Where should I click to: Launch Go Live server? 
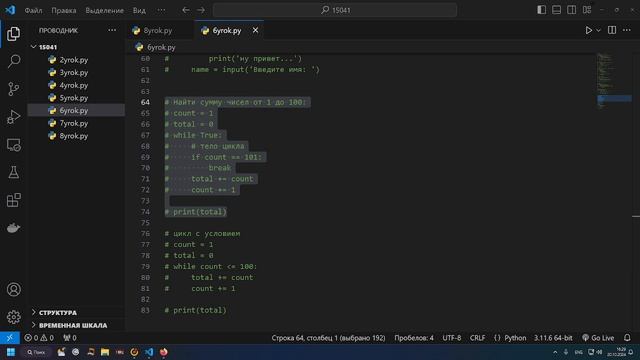pos(598,338)
